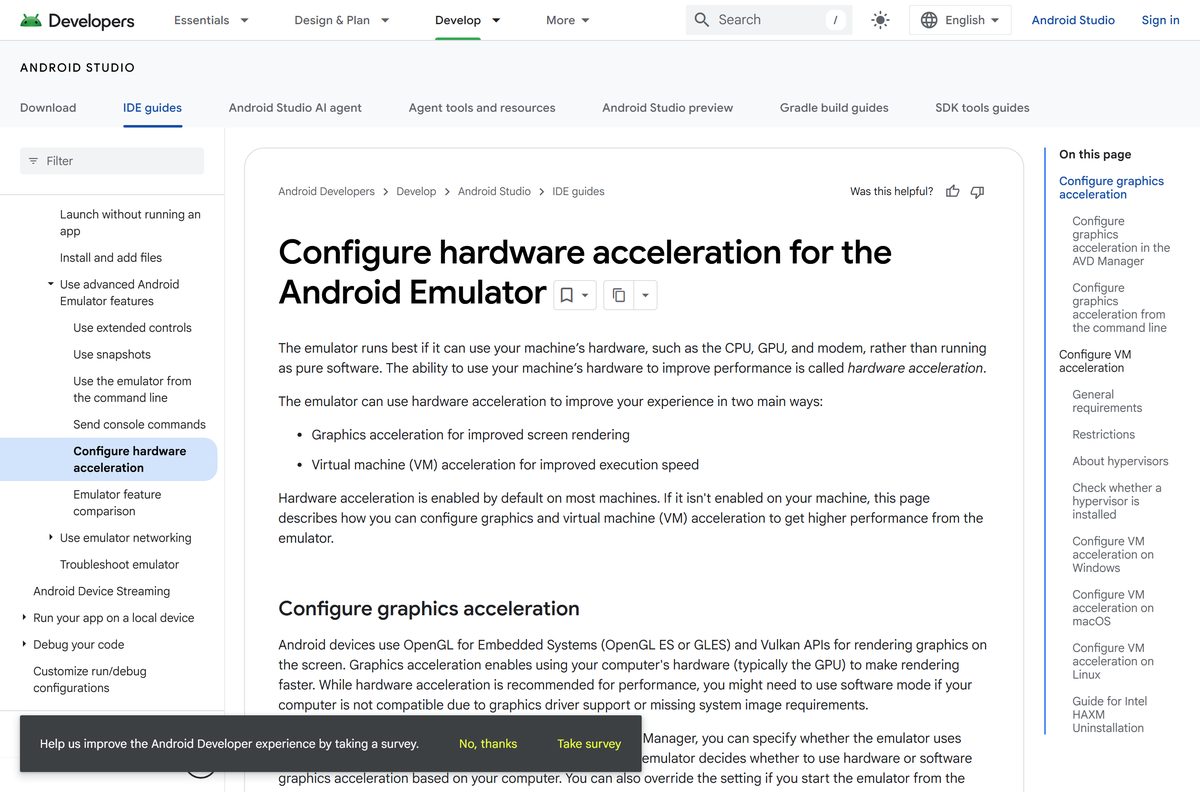This screenshot has height=792, width=1200.
Task: Open the Android Studio AI agent tab
Action: (x=295, y=108)
